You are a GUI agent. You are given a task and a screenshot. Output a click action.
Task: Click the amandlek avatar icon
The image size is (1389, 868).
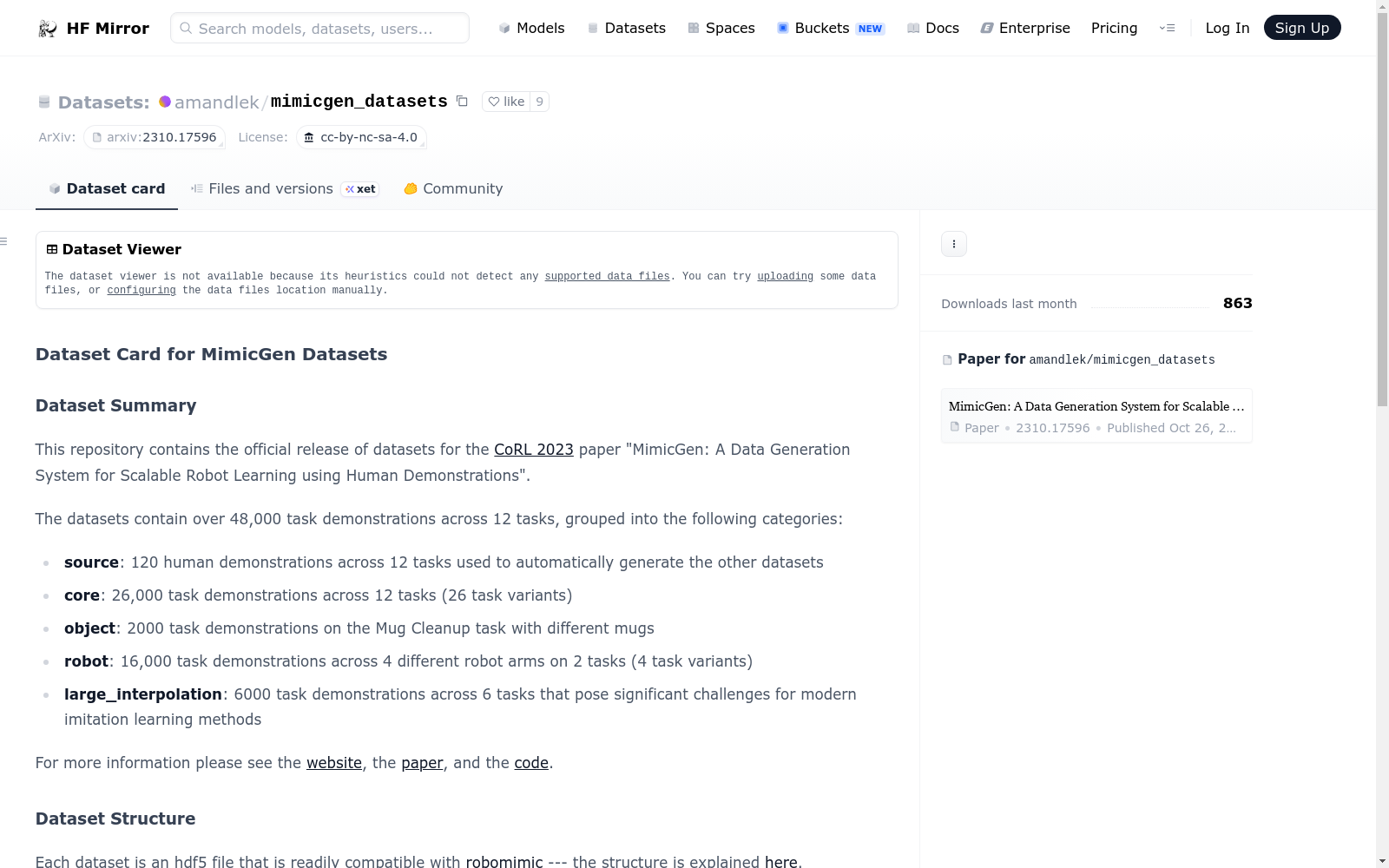(x=165, y=102)
